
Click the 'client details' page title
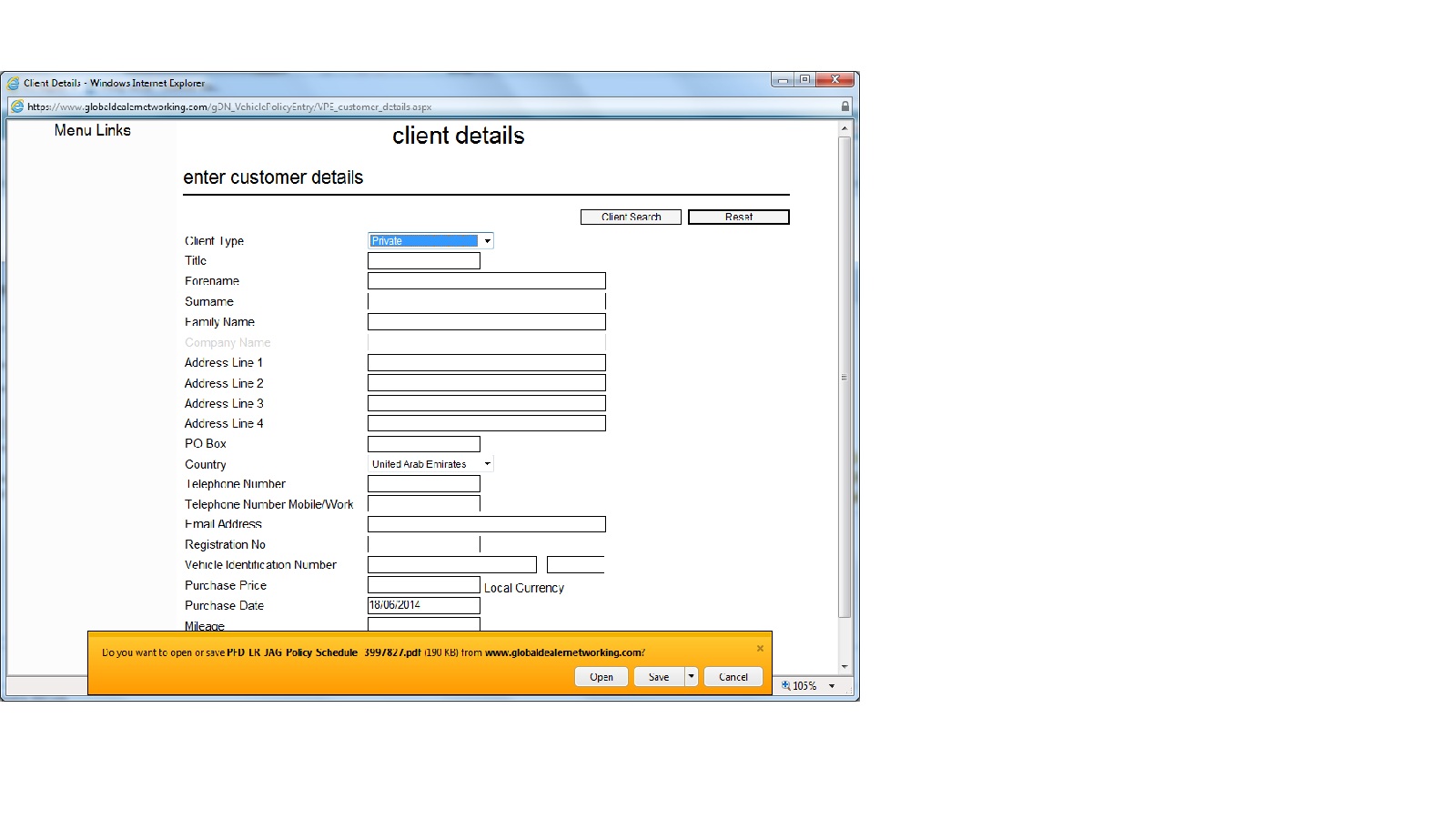459,136
